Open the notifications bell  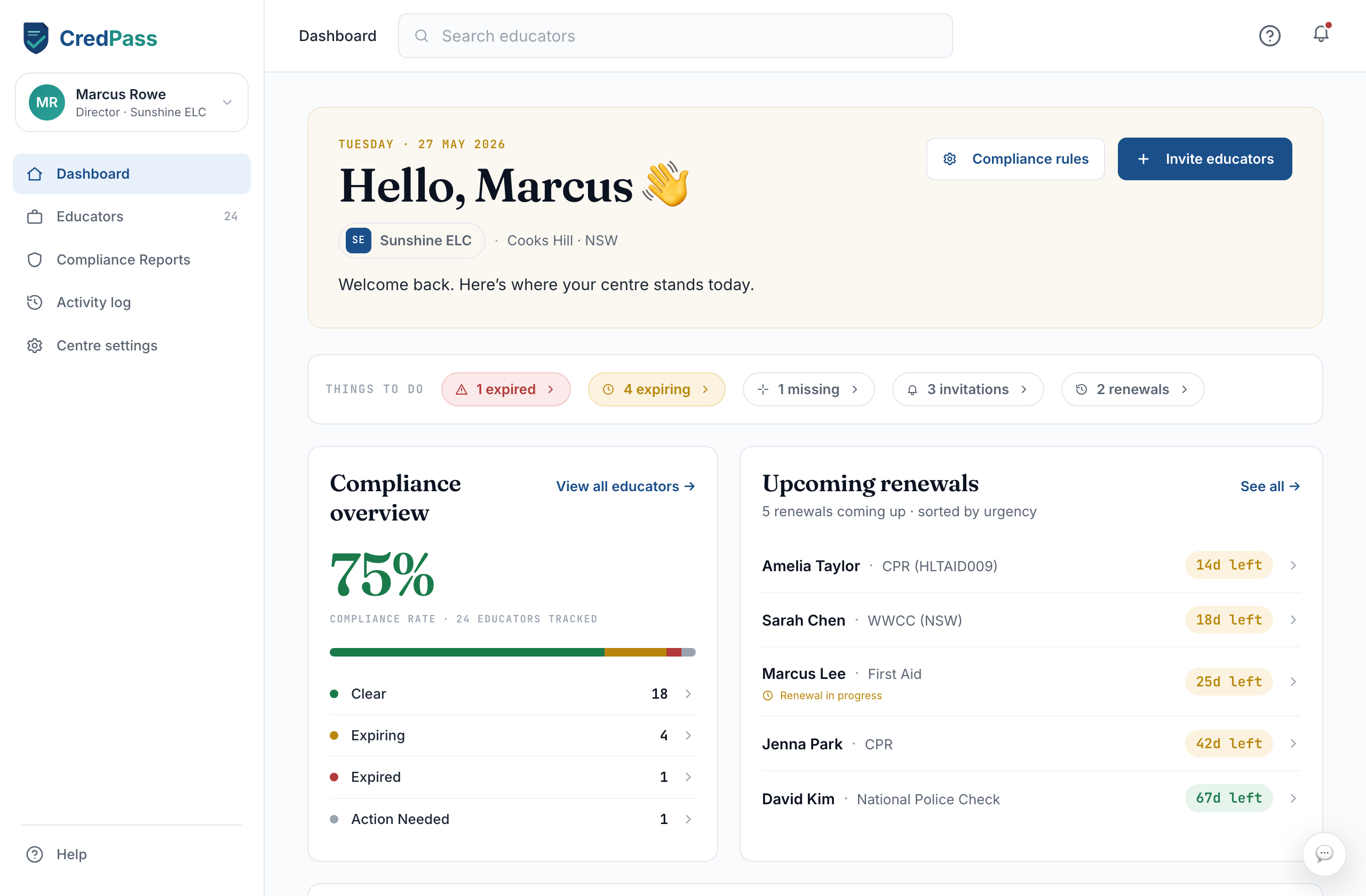[x=1321, y=35]
